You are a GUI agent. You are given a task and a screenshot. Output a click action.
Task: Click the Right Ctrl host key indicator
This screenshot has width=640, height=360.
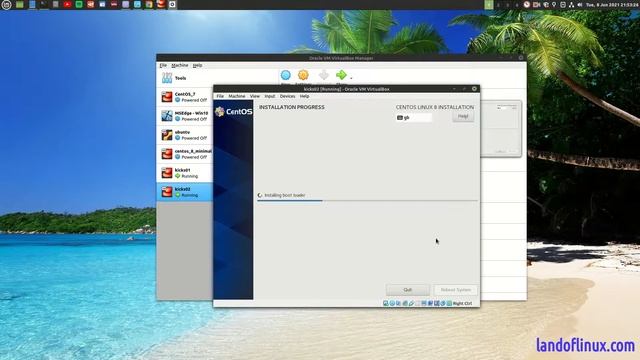[462, 304]
